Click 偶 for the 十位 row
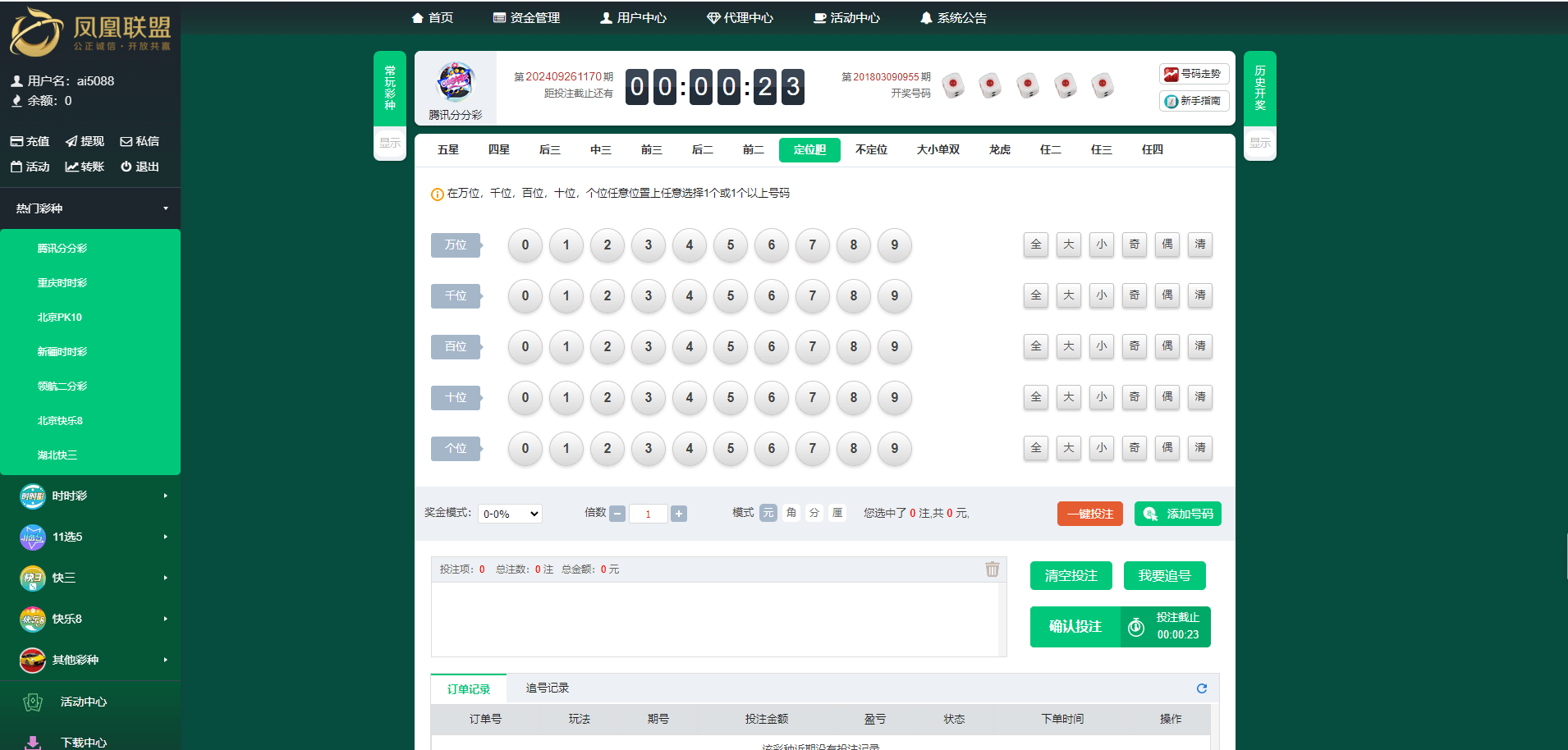1568x750 pixels. click(1167, 397)
